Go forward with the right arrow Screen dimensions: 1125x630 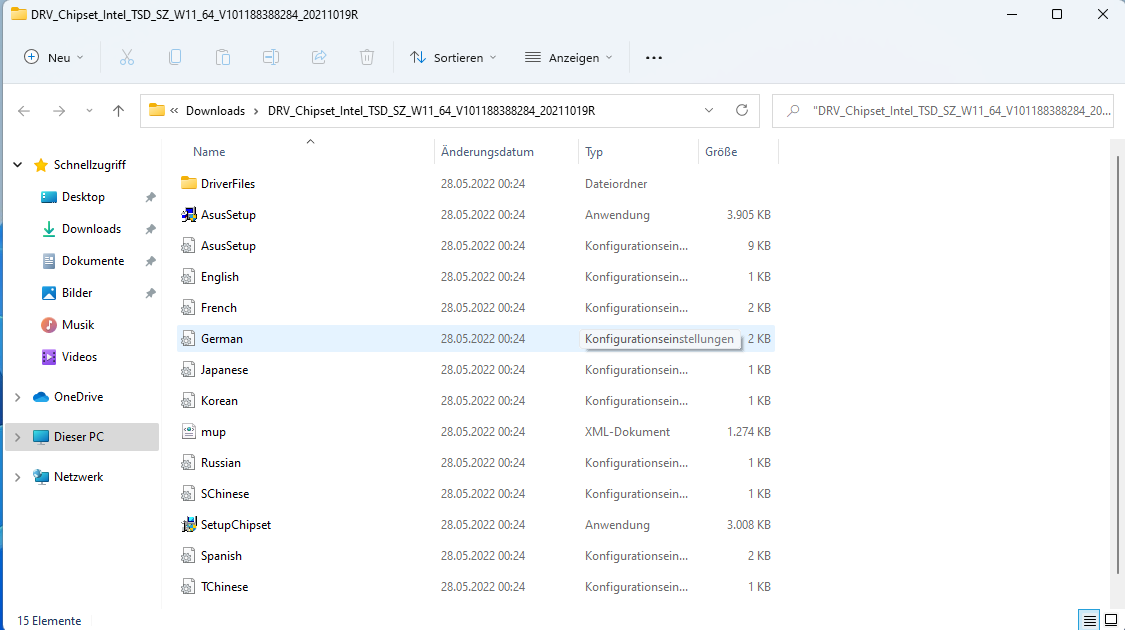pos(59,111)
